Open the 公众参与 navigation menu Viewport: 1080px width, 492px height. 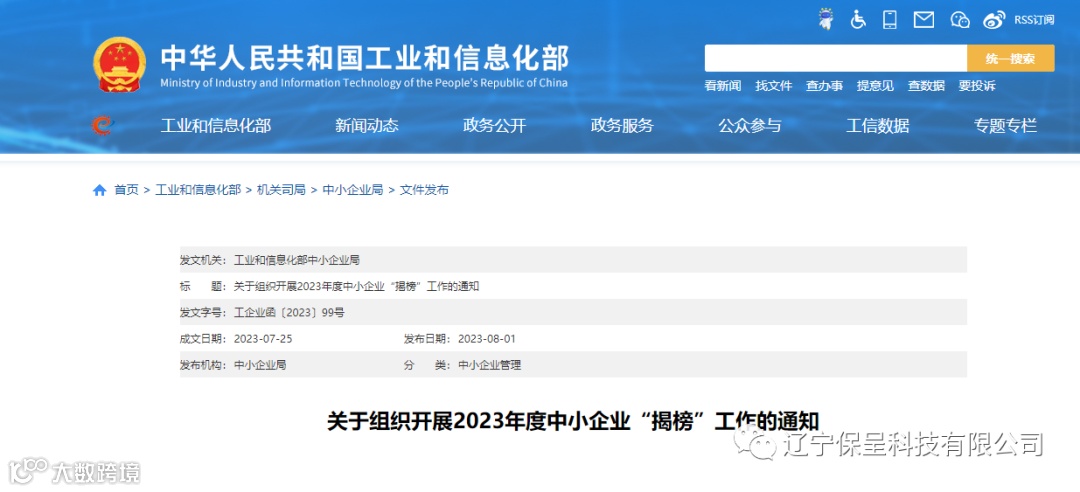click(x=750, y=126)
